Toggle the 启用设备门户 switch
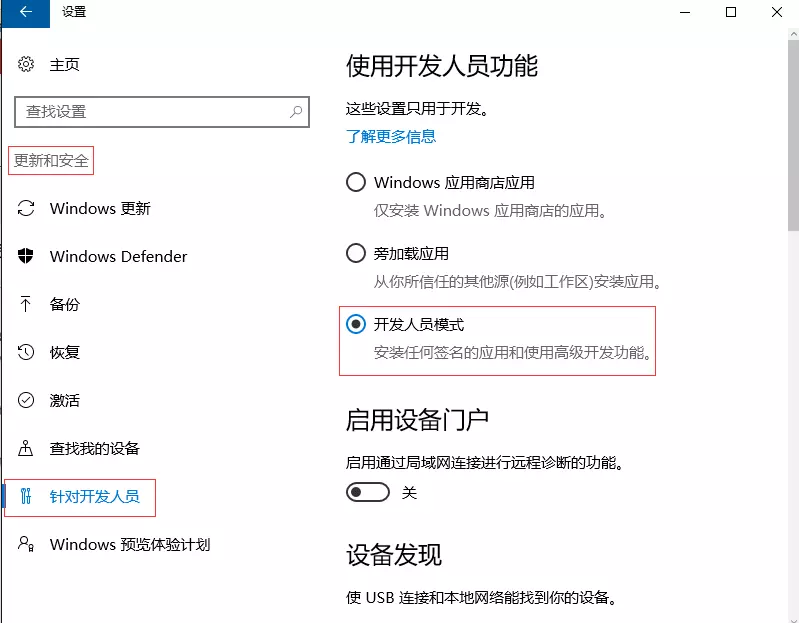The width and height of the screenshot is (799, 623). point(367,492)
